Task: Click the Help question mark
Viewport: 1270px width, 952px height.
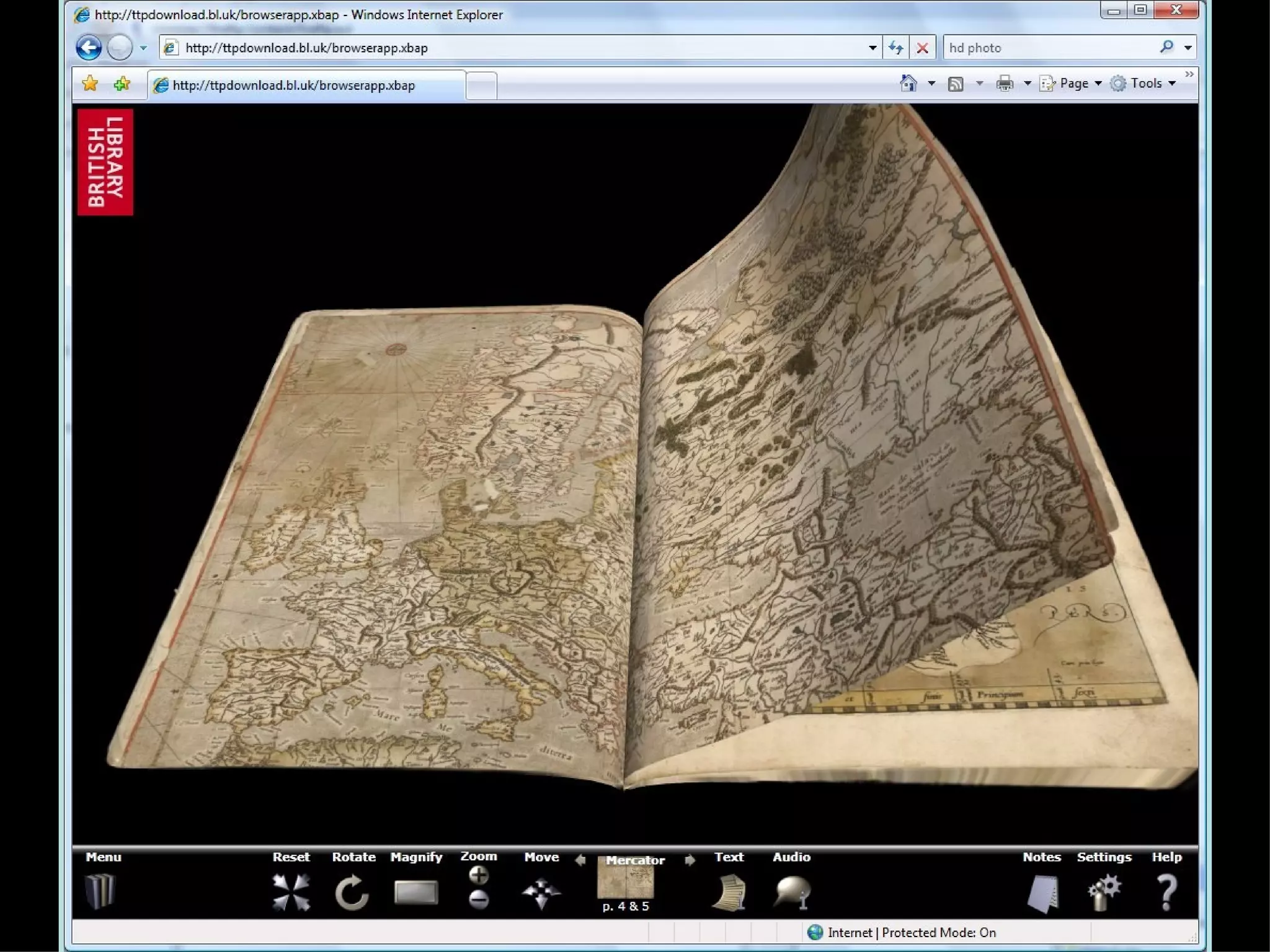Action: pyautogui.click(x=1166, y=892)
